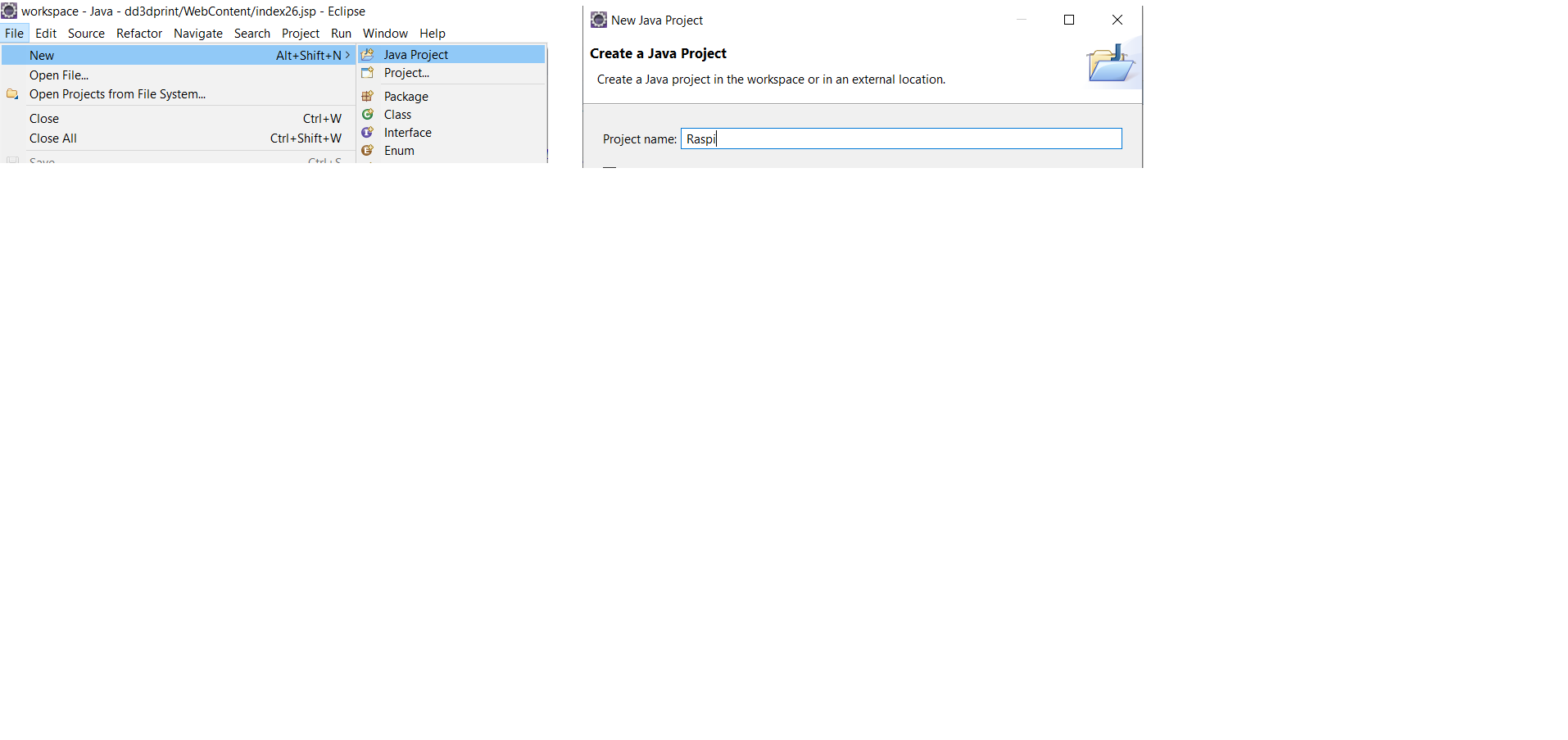Click the Eclipse logo in the workspace title bar
This screenshot has width=1568, height=740.
coord(9,11)
